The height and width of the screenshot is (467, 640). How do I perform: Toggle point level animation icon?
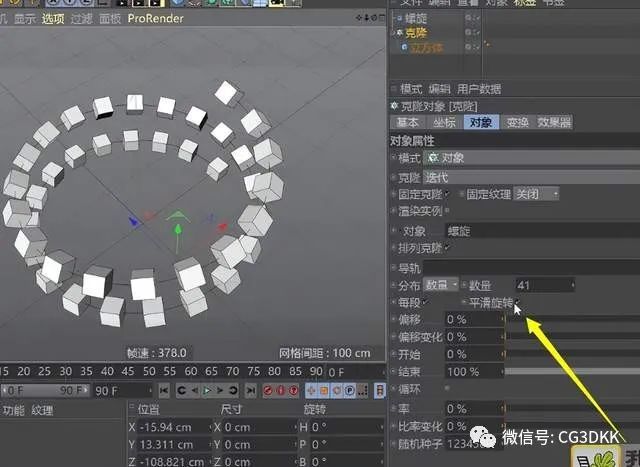point(362,391)
